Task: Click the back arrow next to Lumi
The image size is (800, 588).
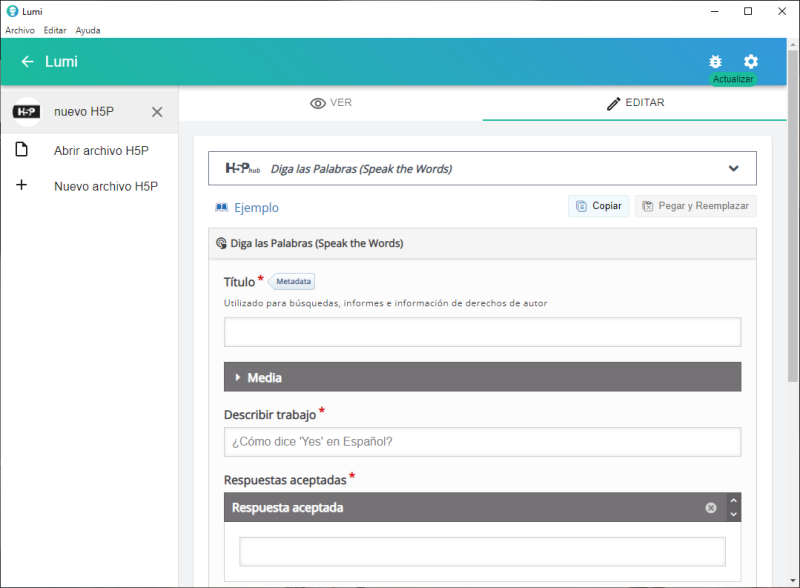Action: coord(27,62)
